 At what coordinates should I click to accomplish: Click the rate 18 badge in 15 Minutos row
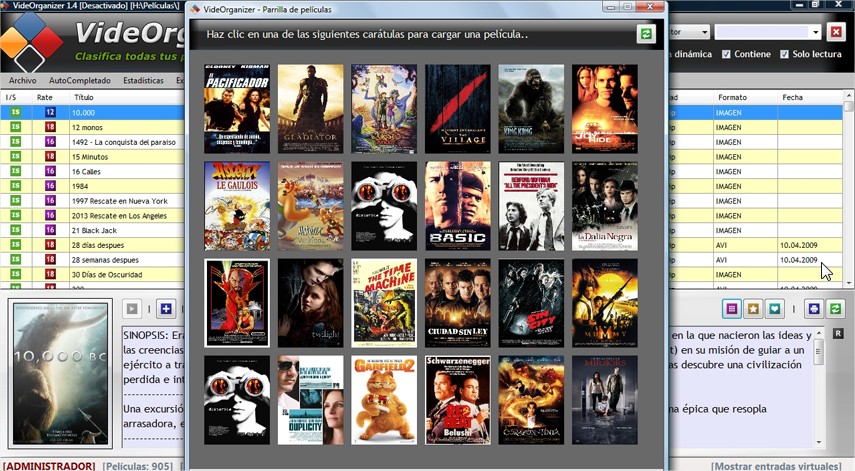[50, 156]
